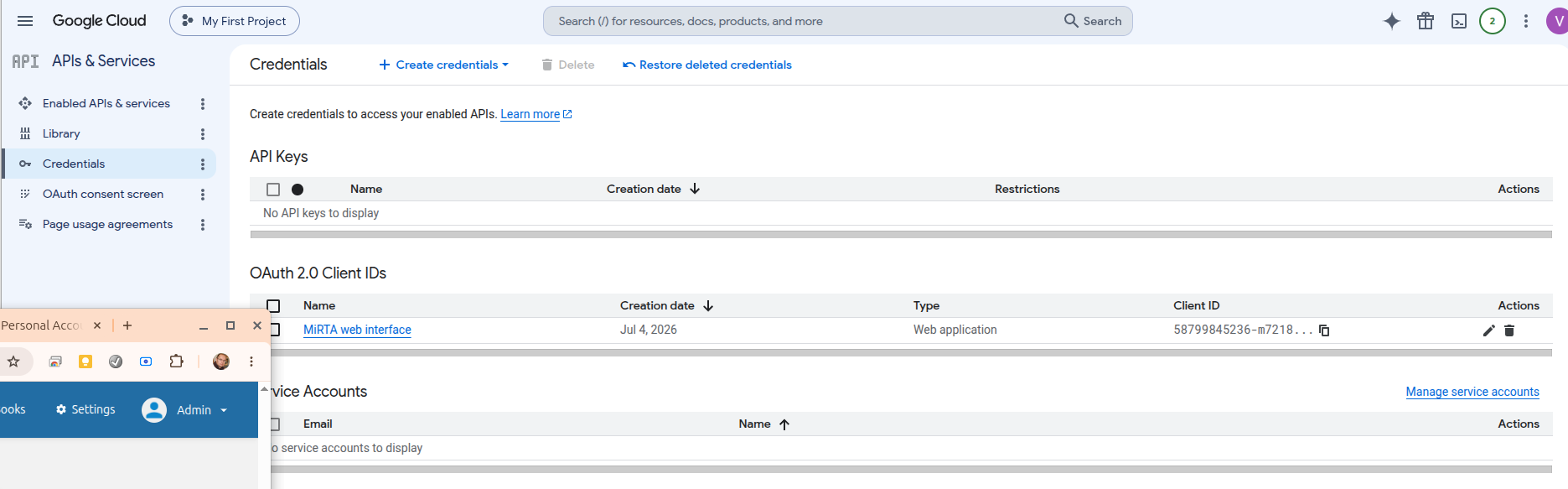
Task: Tick the OAuth Client IDs select-all checkbox
Action: [x=273, y=306]
